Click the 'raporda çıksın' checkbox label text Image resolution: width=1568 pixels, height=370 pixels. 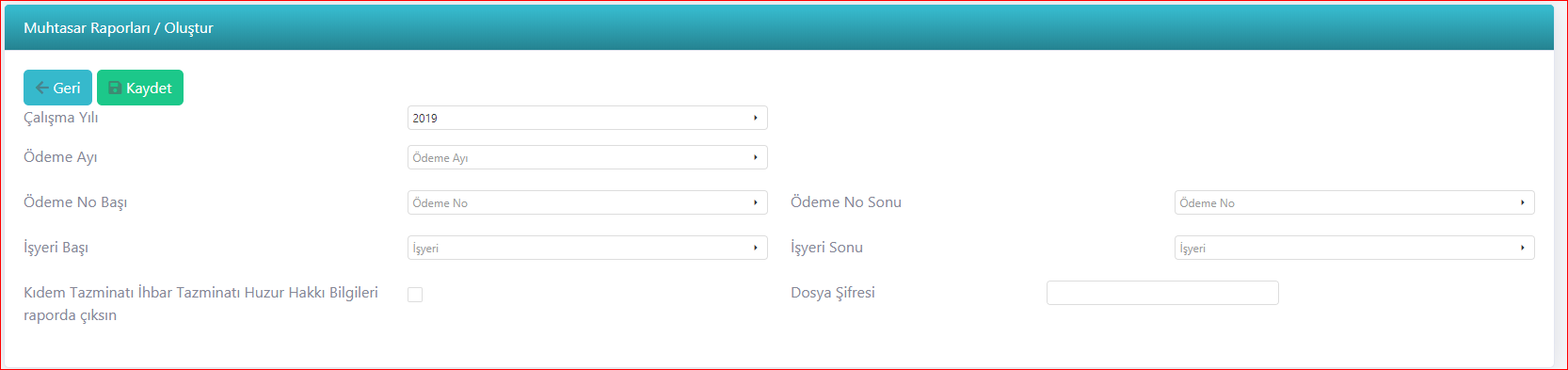(71, 315)
